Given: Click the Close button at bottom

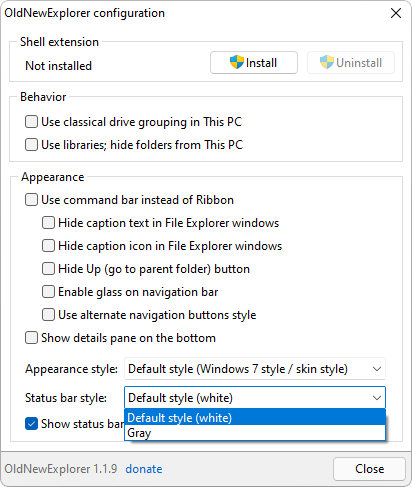Looking at the screenshot, I should [x=369, y=469].
